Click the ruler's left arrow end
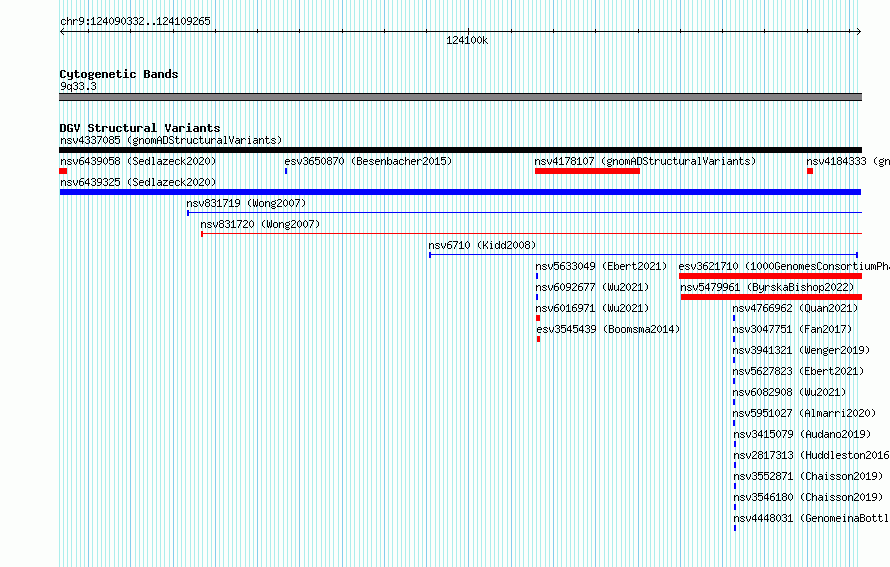890x567 pixels. tap(62, 32)
